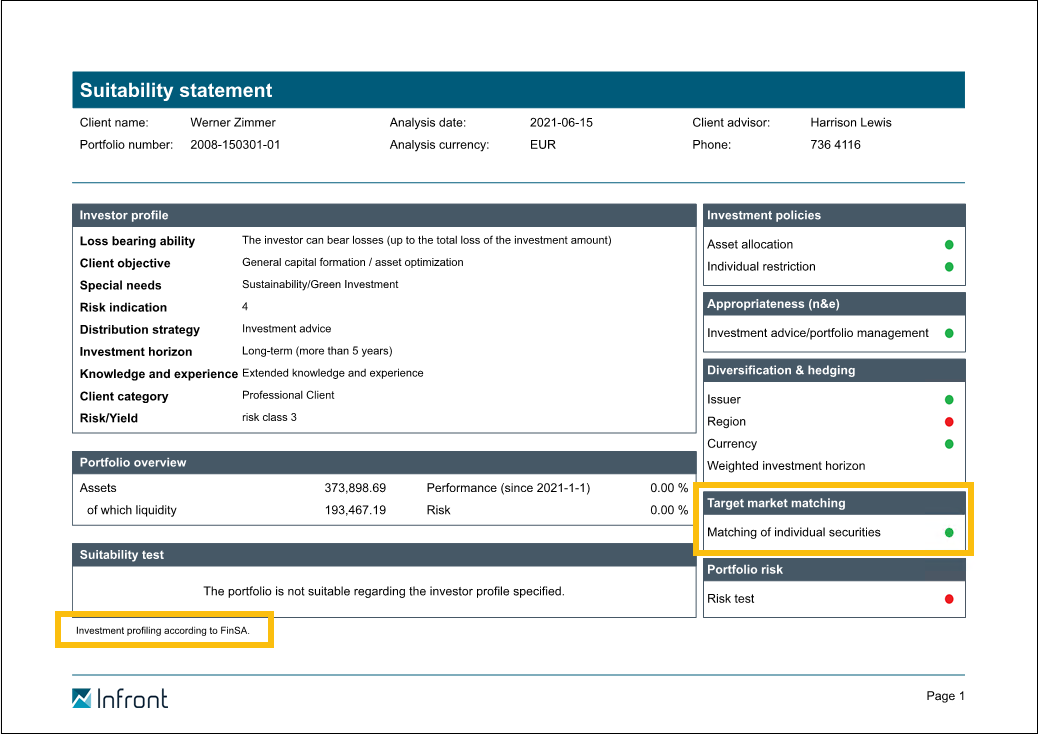The image size is (1038, 734).
Task: Click the green dot beside Issuer
Action: [x=949, y=400]
